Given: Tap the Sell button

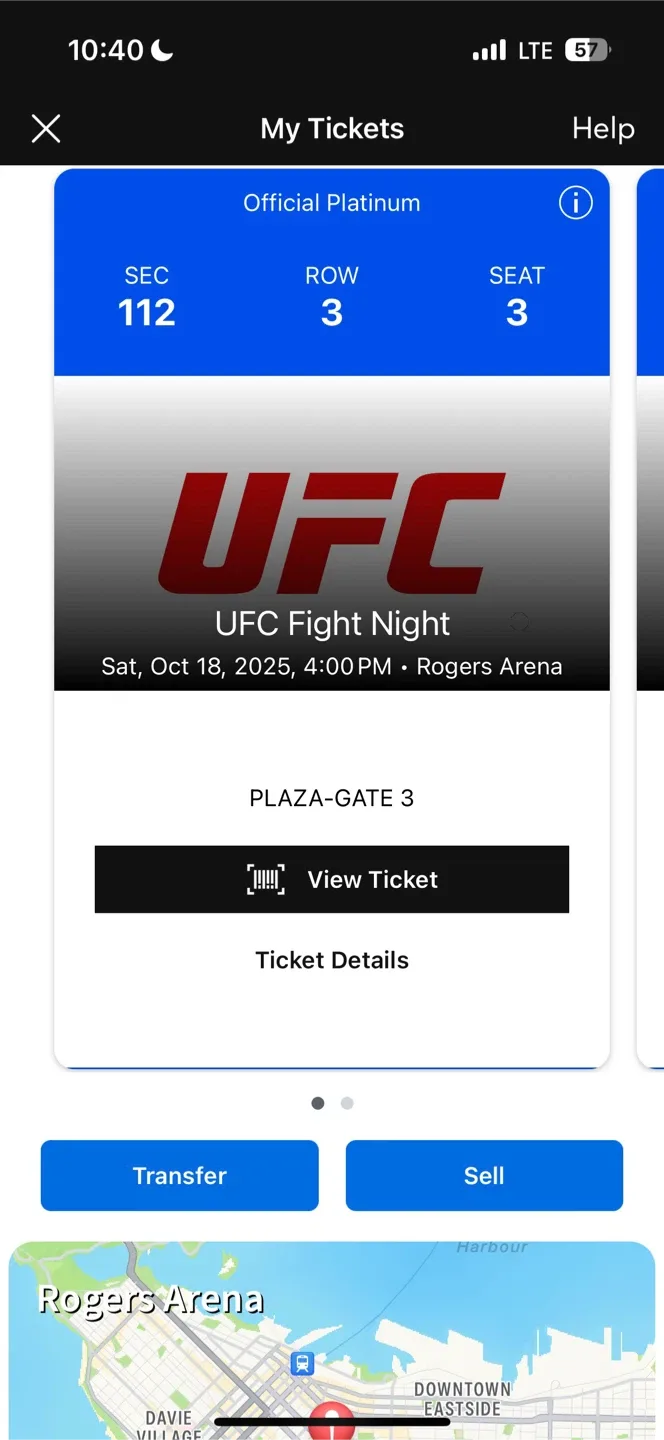Looking at the screenshot, I should point(484,1175).
